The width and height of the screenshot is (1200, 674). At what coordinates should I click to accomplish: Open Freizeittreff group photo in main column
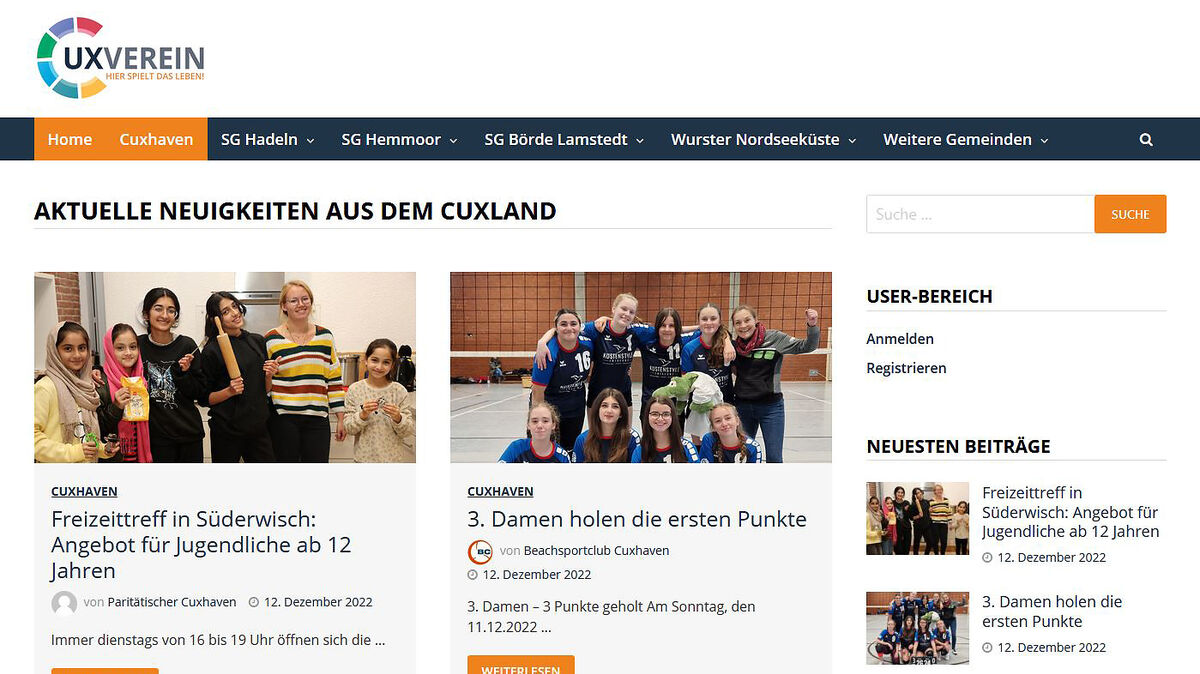point(225,367)
